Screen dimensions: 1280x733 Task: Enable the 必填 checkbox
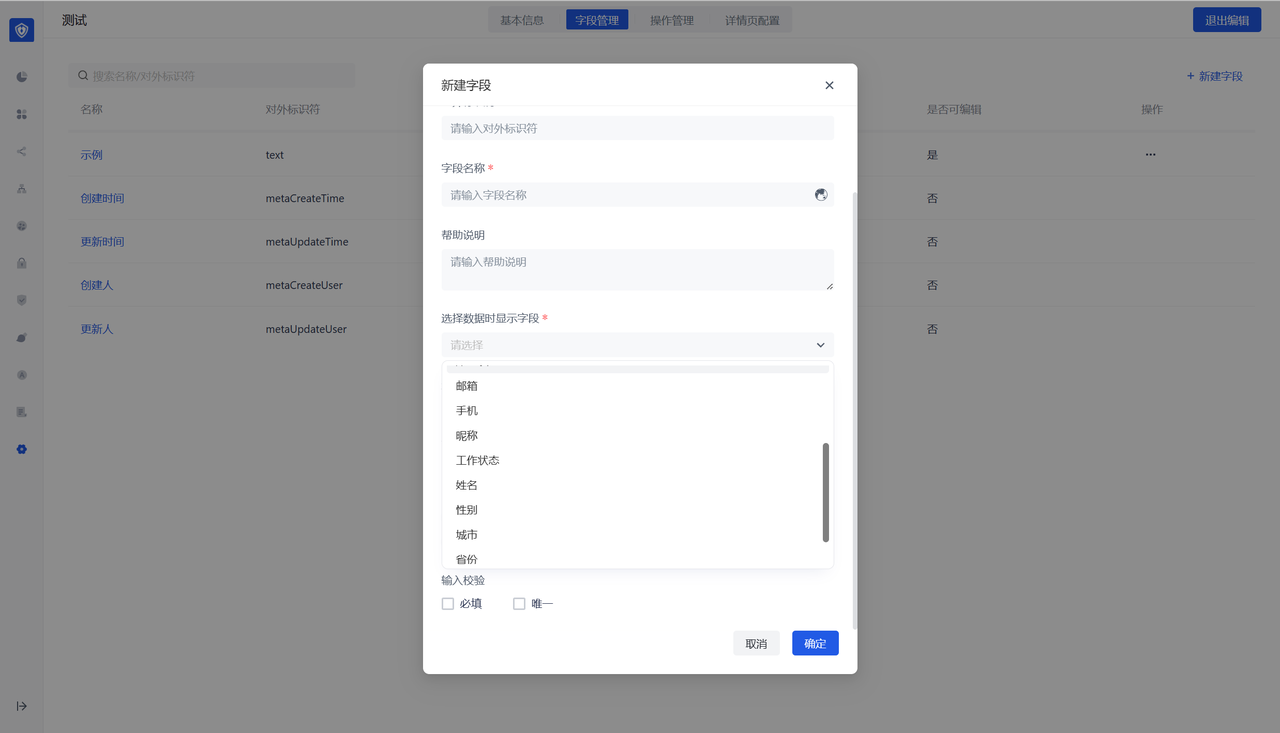coord(448,604)
